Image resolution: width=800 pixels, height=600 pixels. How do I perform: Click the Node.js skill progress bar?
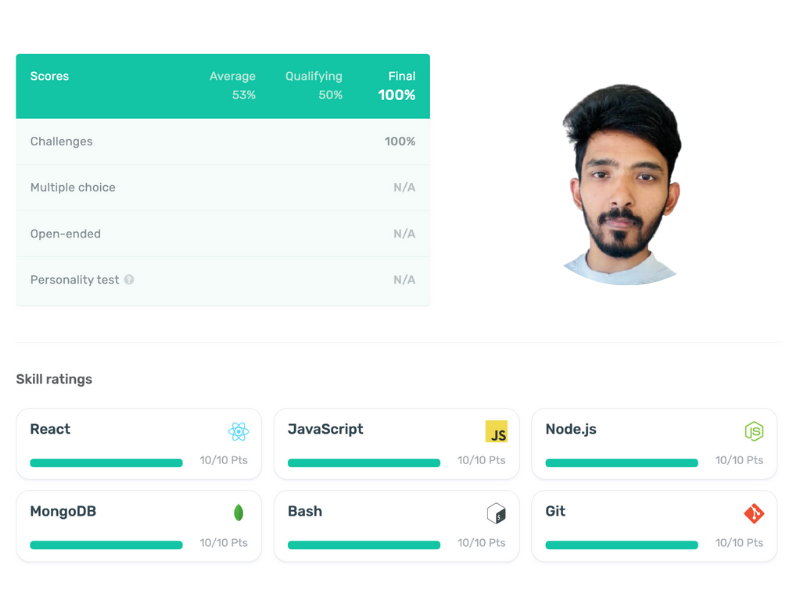[x=621, y=463]
